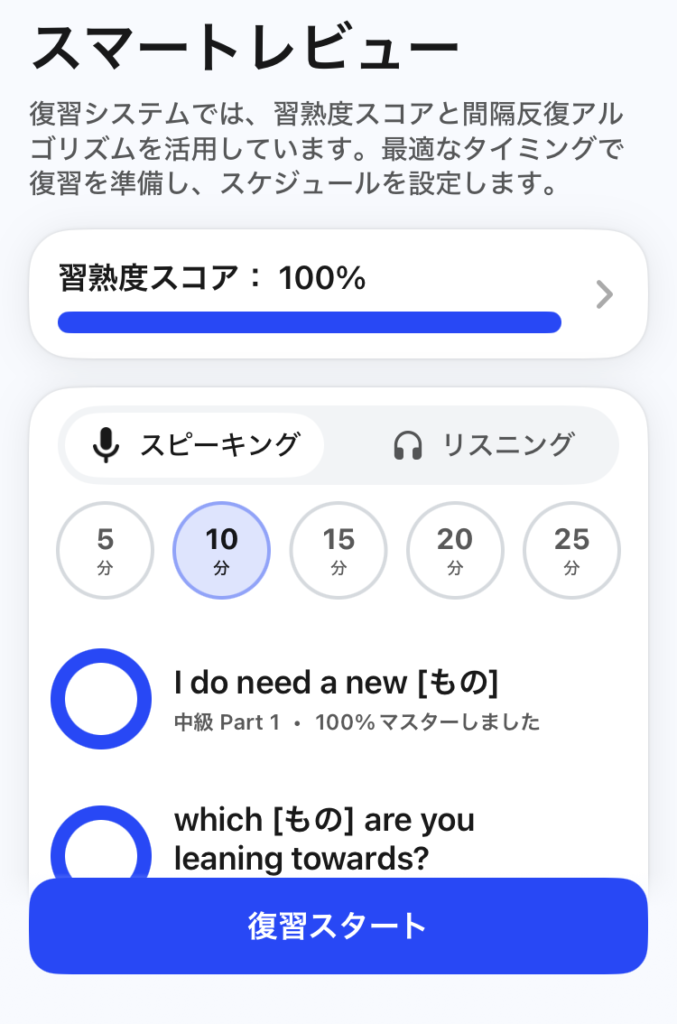
Task: Select the 20分 duration circle
Action: pyautogui.click(x=455, y=549)
